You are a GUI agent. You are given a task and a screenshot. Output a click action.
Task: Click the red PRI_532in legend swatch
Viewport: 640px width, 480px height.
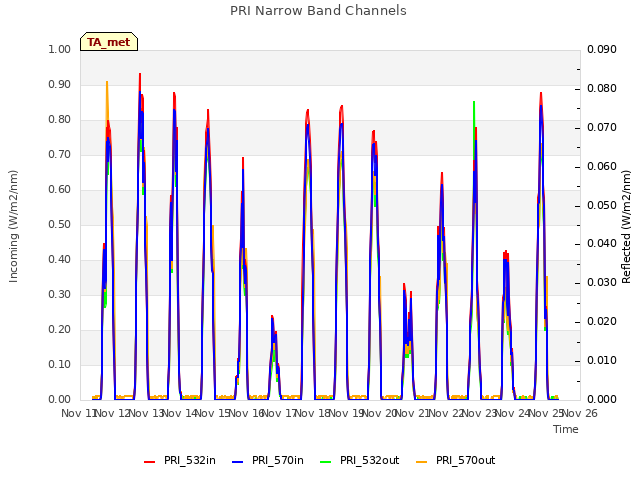pos(150,462)
